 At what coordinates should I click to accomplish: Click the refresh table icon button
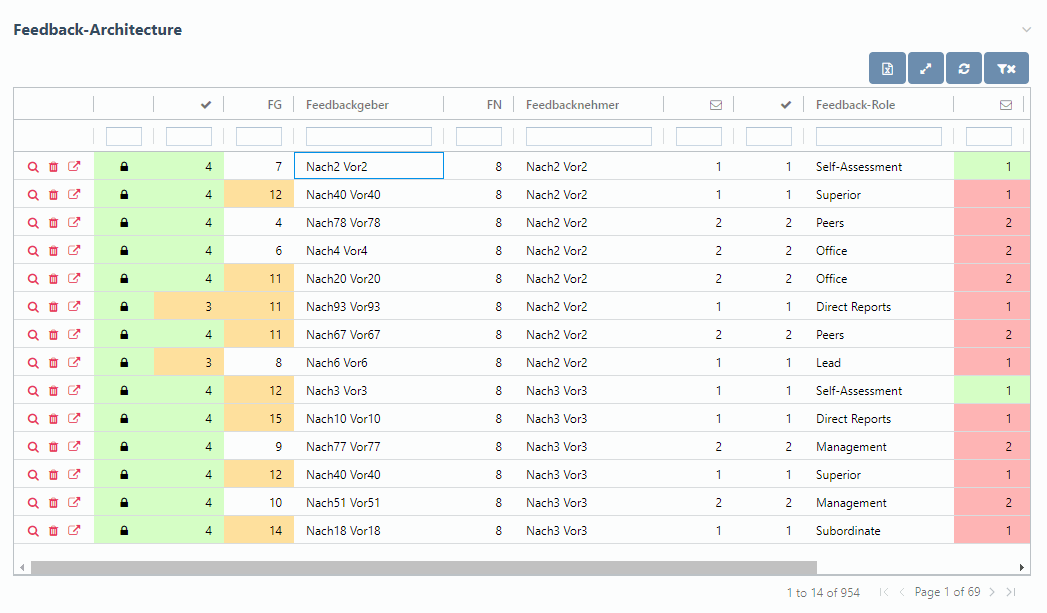pos(964,68)
